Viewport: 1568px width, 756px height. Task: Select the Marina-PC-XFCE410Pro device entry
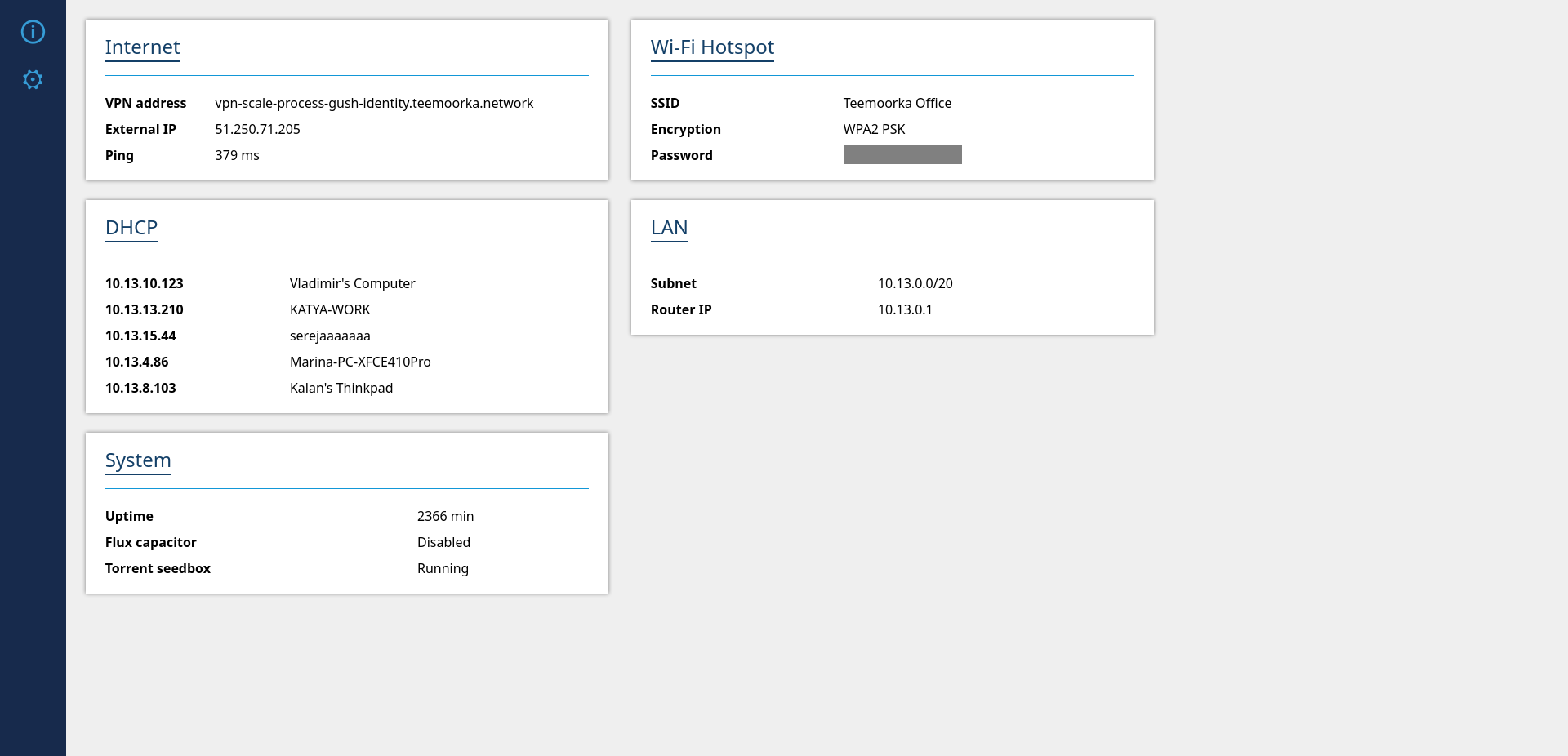(x=360, y=362)
